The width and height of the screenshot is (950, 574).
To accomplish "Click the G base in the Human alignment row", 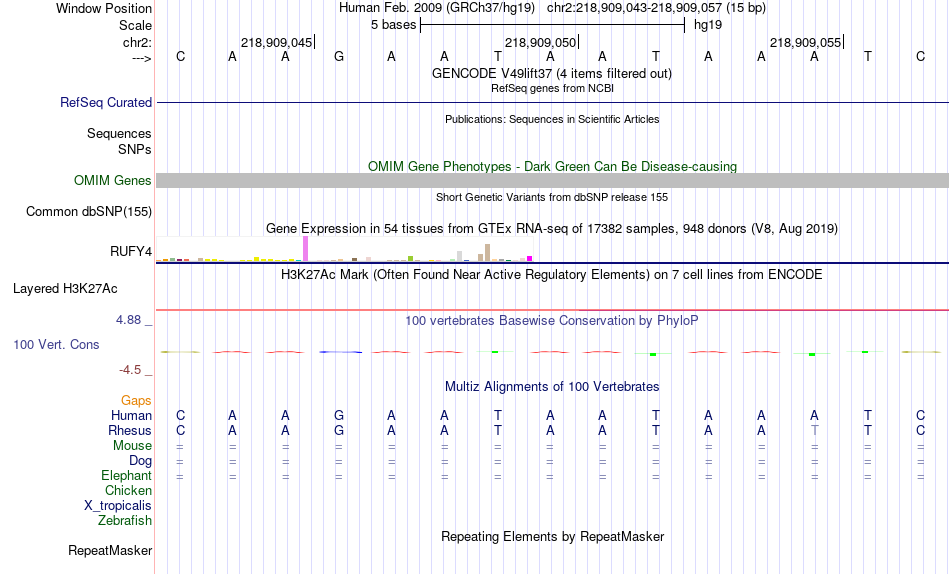I will tap(339, 415).
